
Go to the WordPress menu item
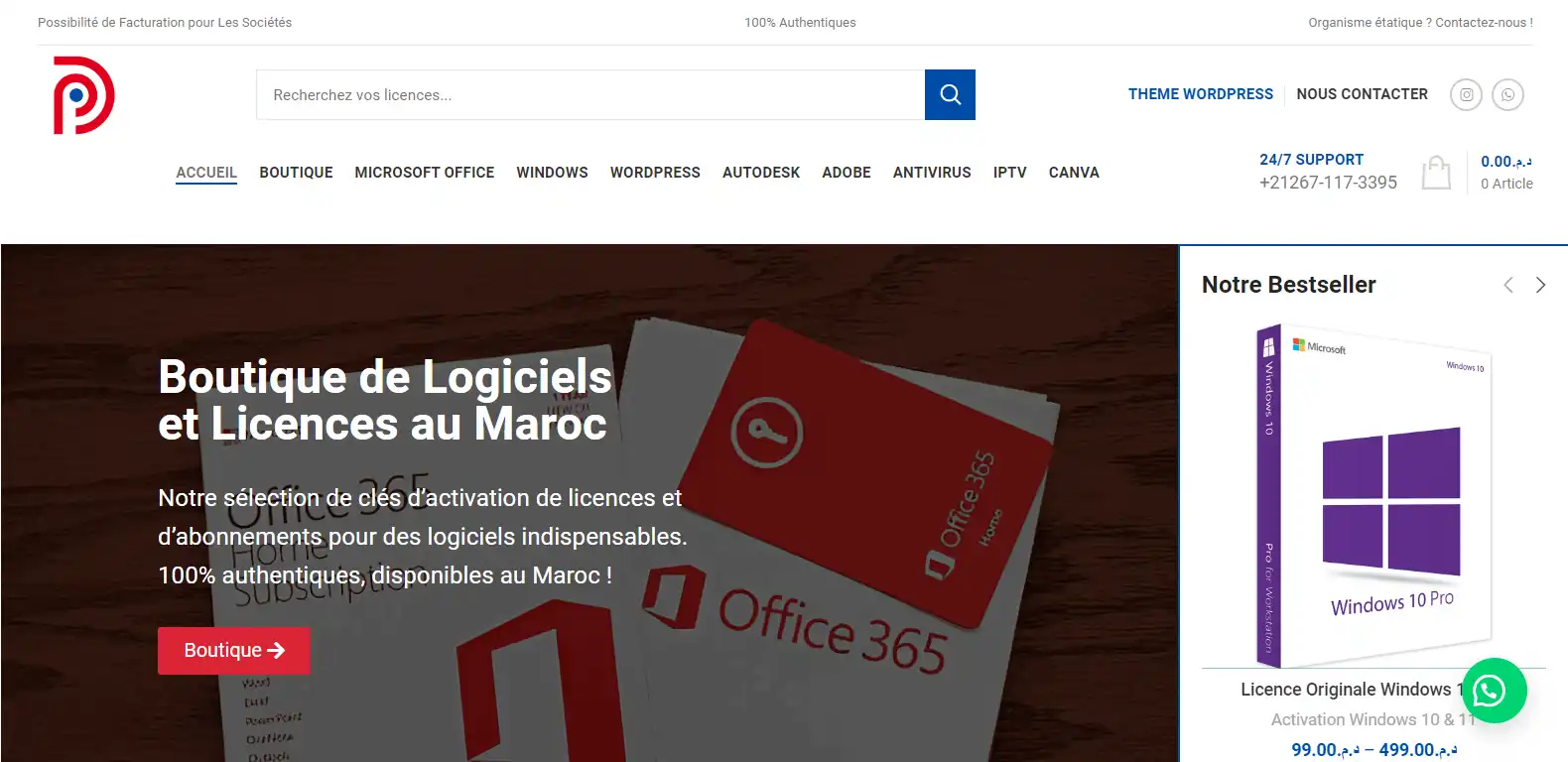pos(655,173)
